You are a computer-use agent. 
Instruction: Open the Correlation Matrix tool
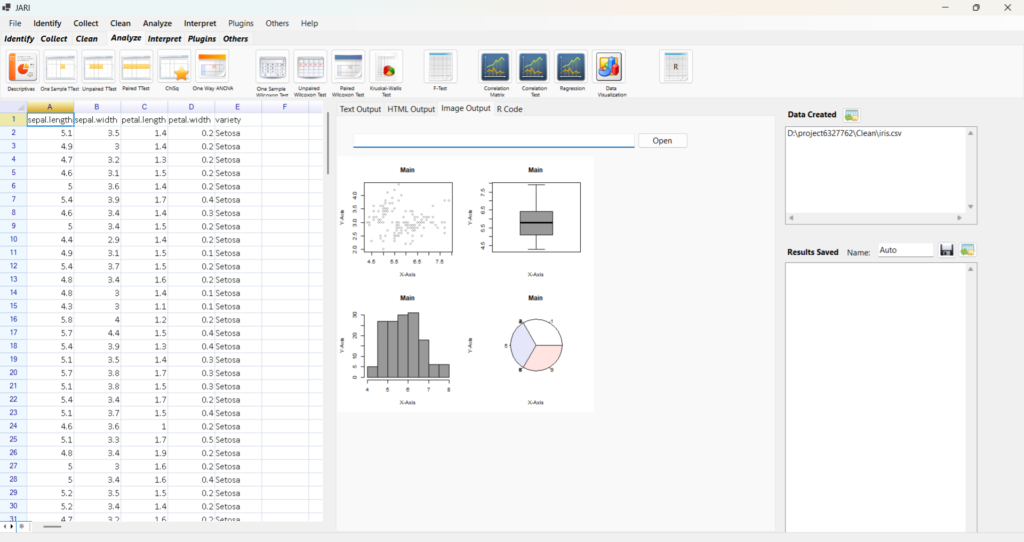[x=496, y=68]
